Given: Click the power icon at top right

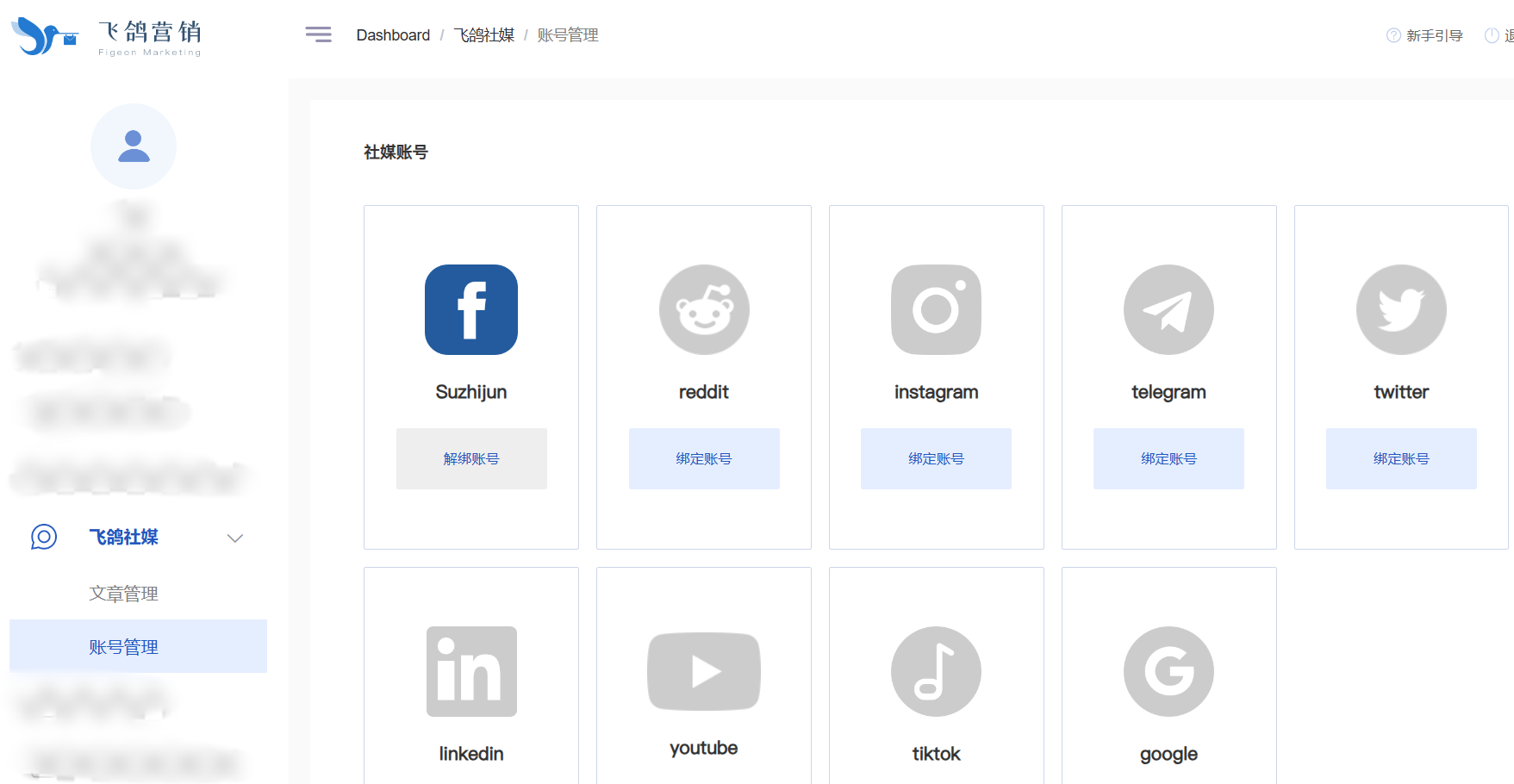Looking at the screenshot, I should click(x=1492, y=35).
